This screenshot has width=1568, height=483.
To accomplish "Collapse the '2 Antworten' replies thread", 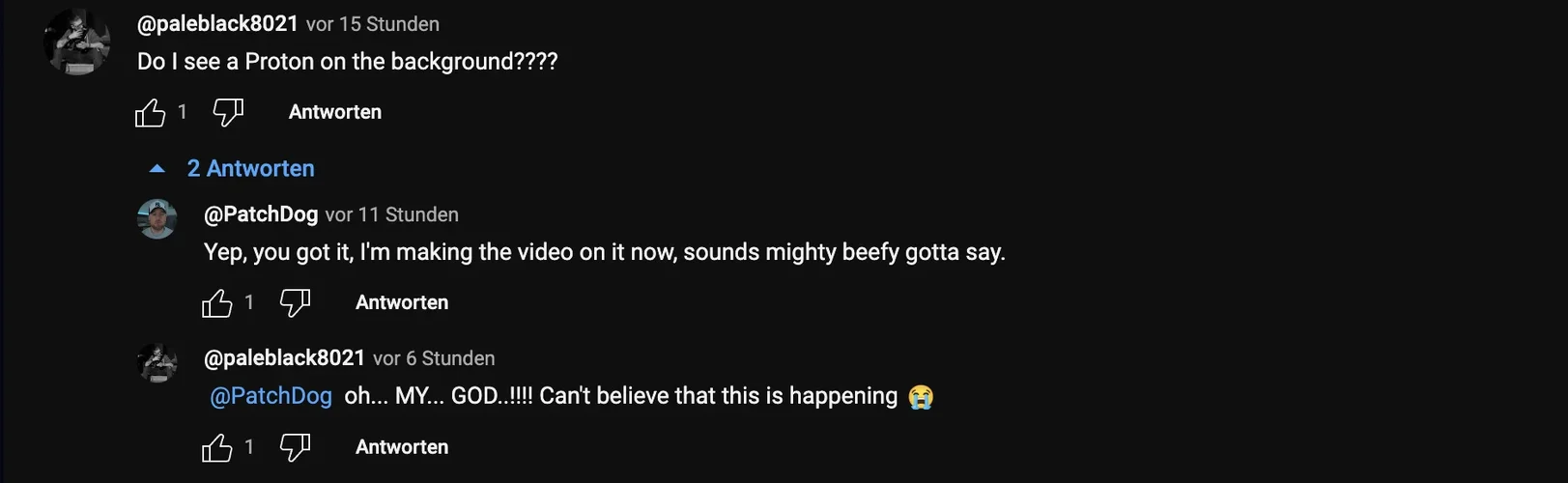I will point(250,169).
